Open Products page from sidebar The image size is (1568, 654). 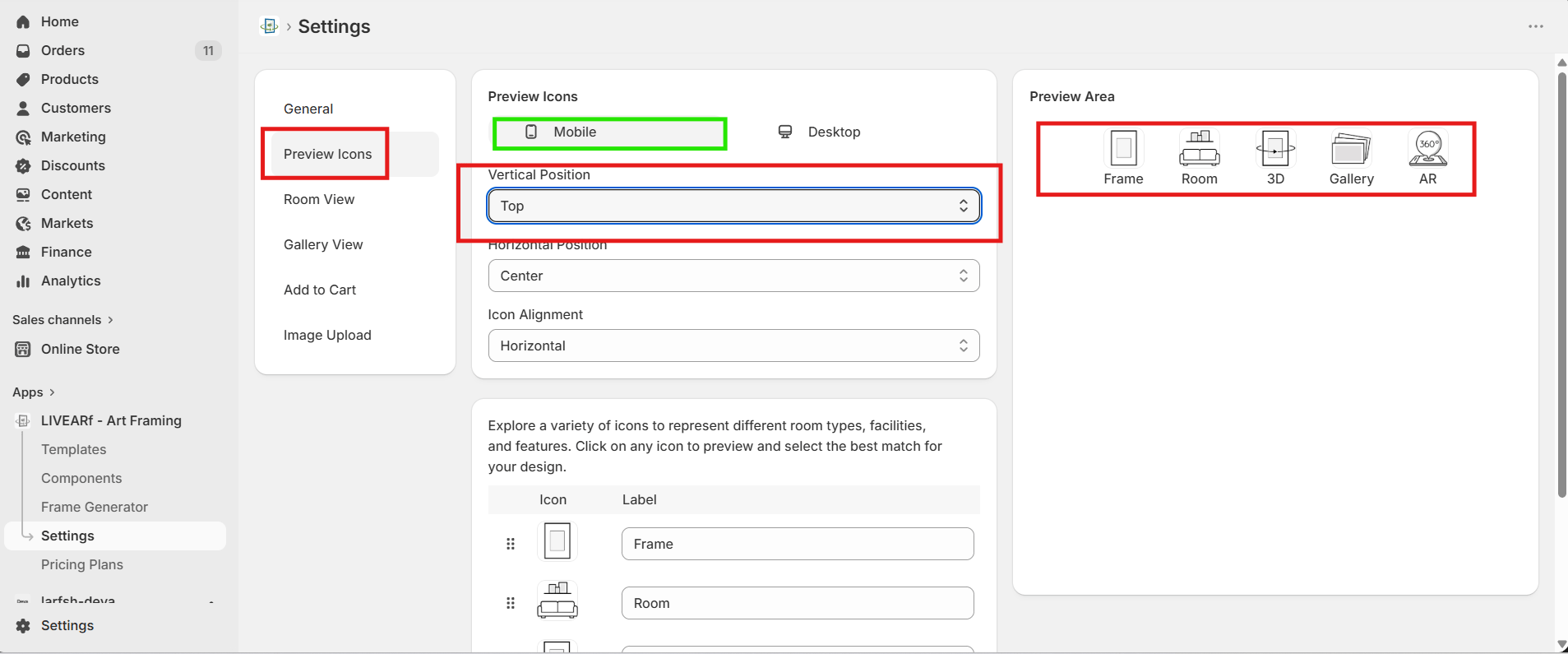point(70,79)
